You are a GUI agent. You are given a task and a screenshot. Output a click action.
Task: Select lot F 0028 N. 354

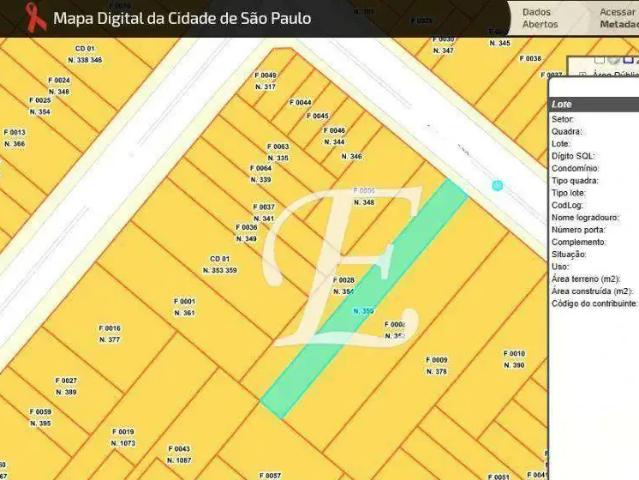point(344,286)
